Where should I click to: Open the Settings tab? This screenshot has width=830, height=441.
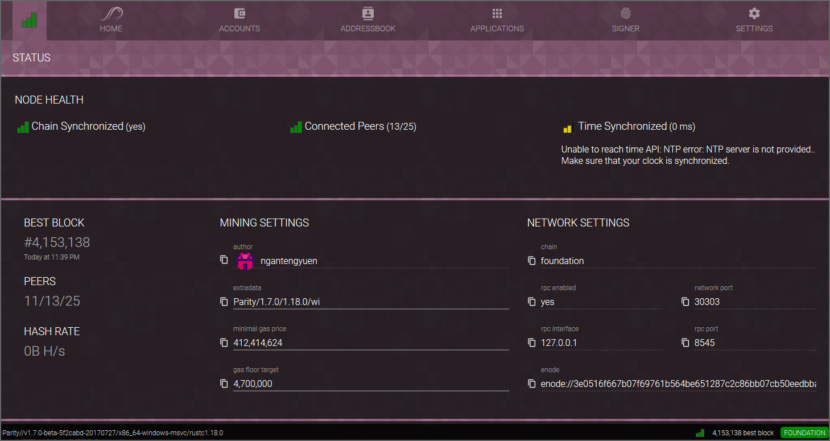click(754, 21)
